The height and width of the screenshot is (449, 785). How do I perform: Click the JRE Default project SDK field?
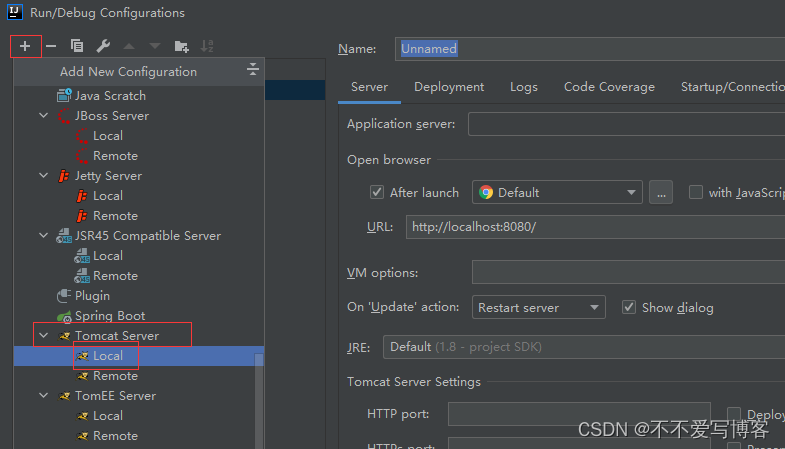(584, 347)
